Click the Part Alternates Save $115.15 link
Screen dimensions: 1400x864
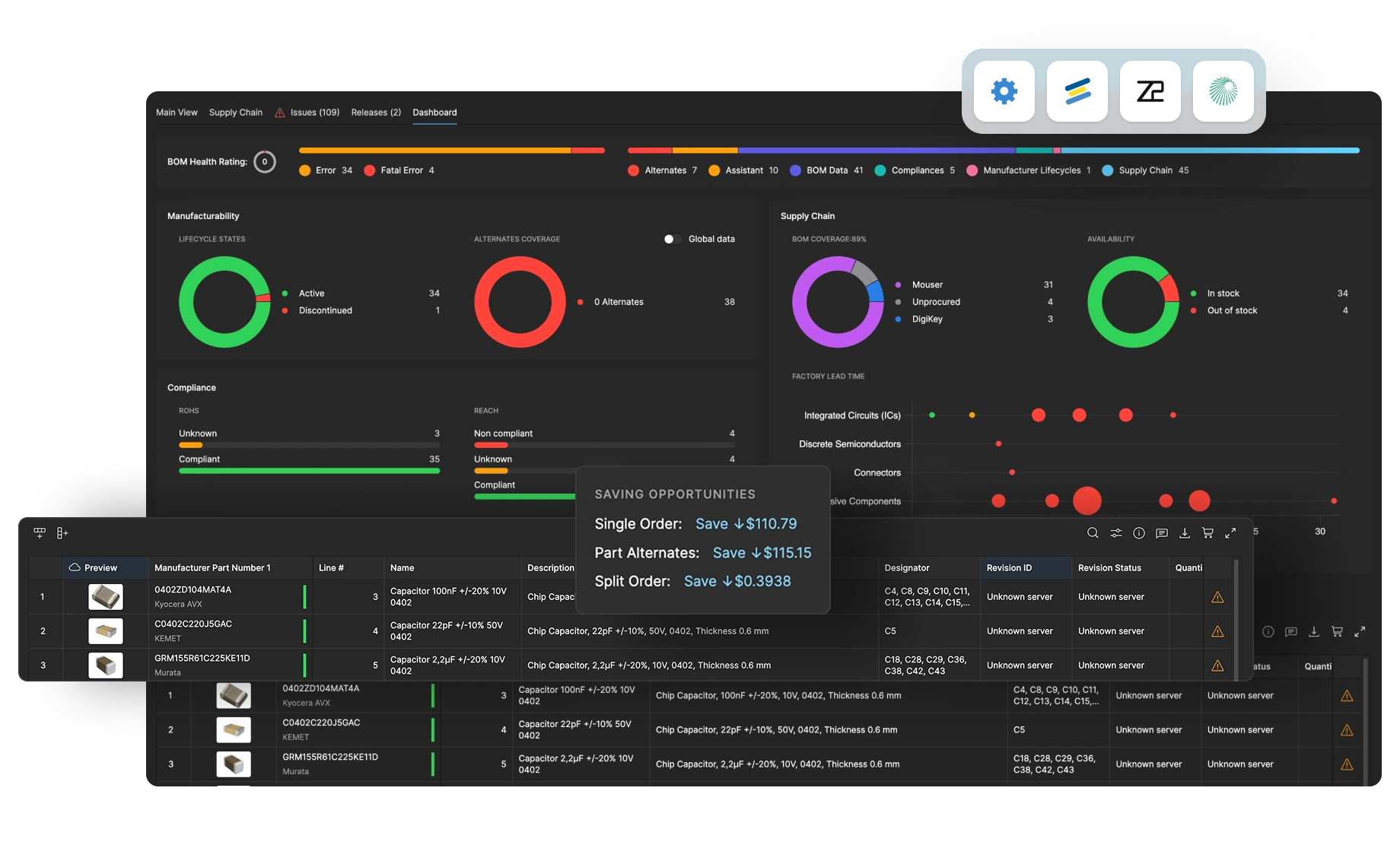click(x=762, y=553)
